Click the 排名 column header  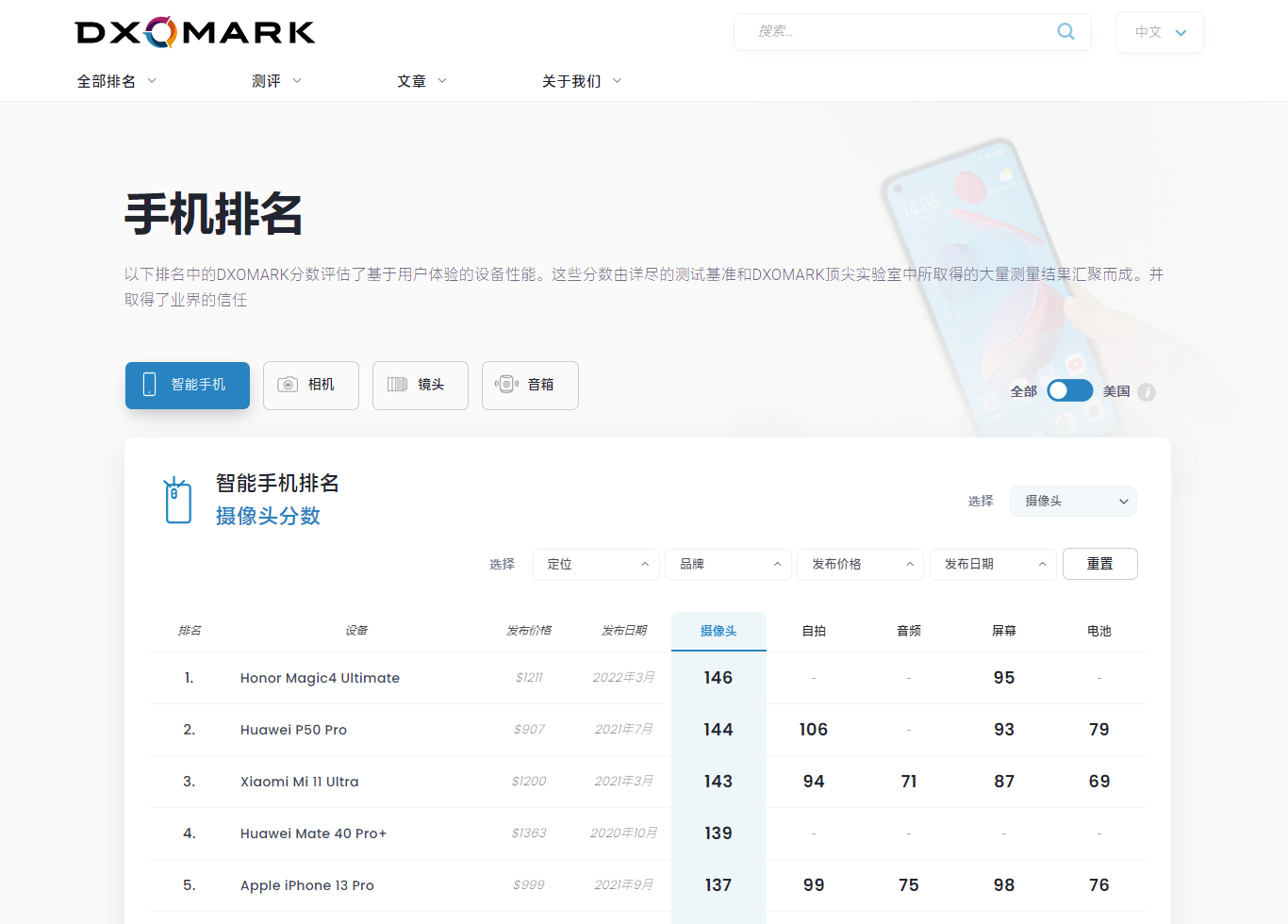coord(190,631)
